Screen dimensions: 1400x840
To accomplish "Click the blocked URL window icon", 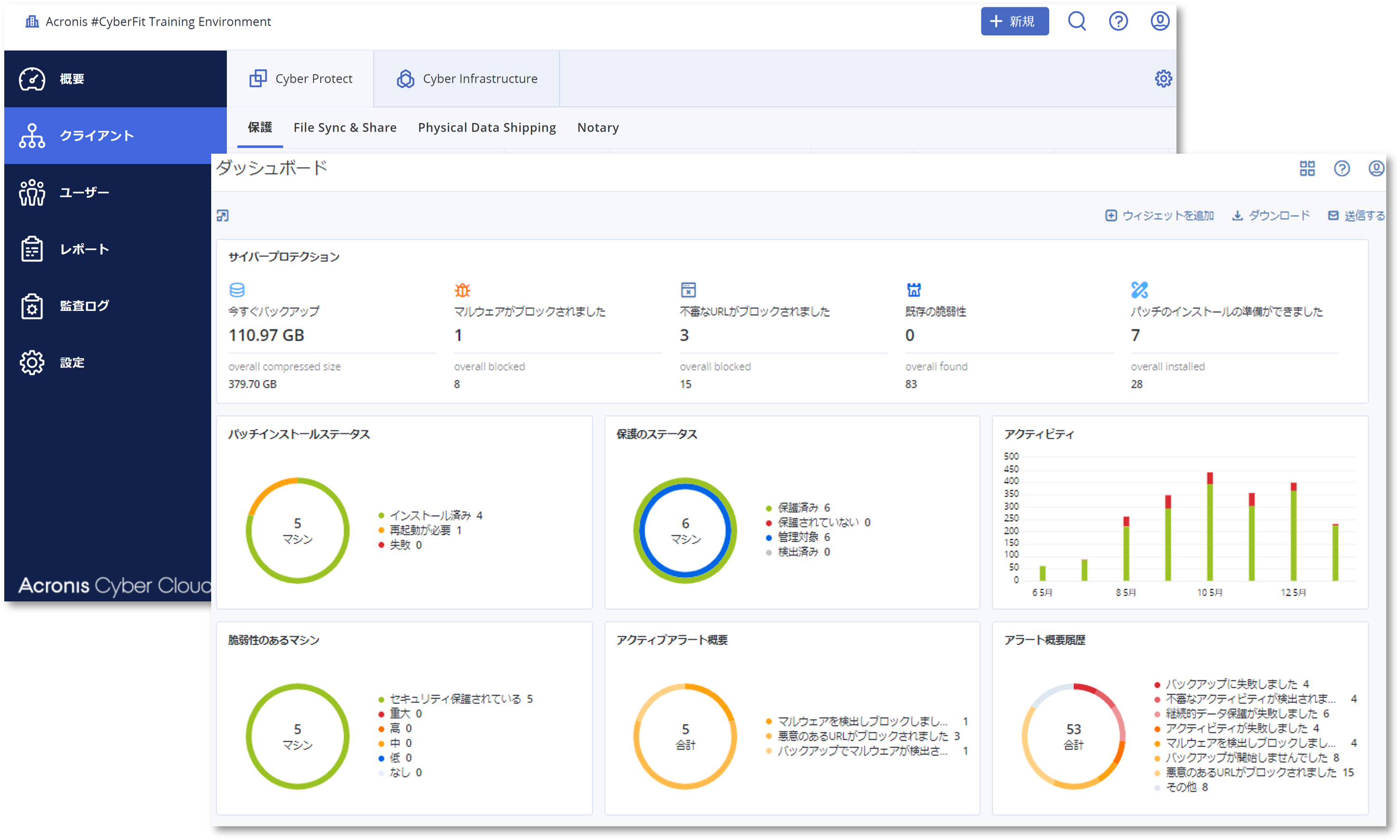I will (688, 290).
